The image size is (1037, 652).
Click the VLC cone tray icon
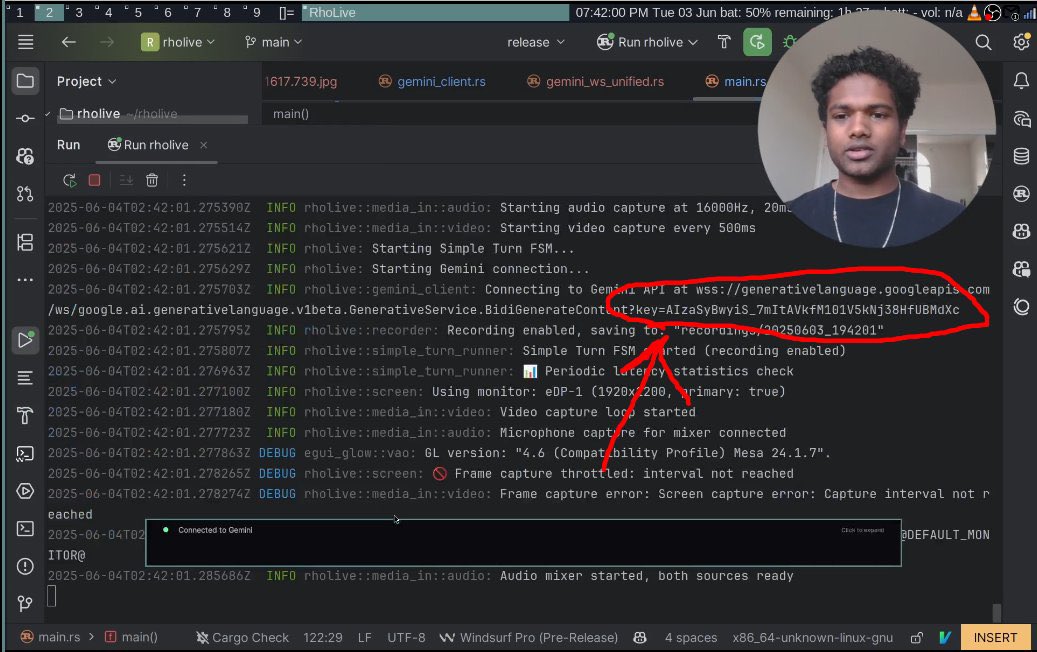point(974,12)
